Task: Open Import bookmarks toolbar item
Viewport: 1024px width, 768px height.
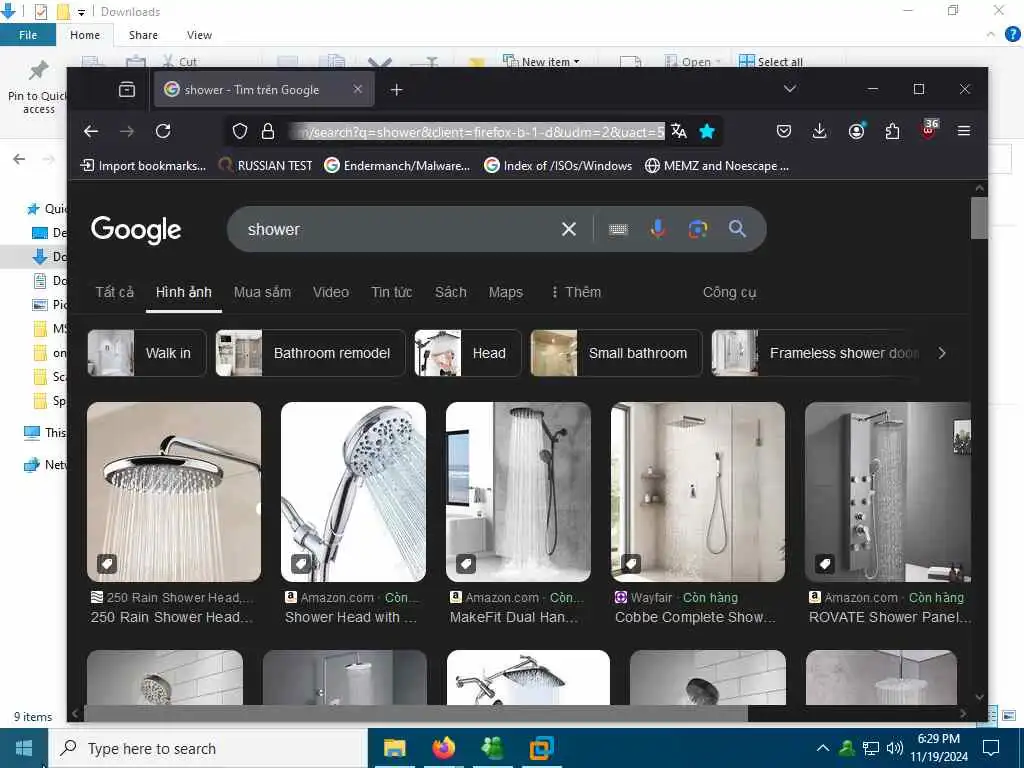Action: pos(143,166)
